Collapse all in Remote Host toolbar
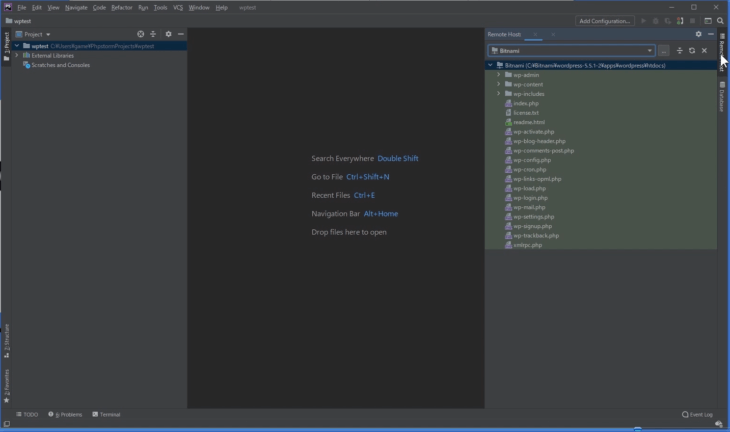Image resolution: width=730 pixels, height=432 pixels. click(680, 50)
